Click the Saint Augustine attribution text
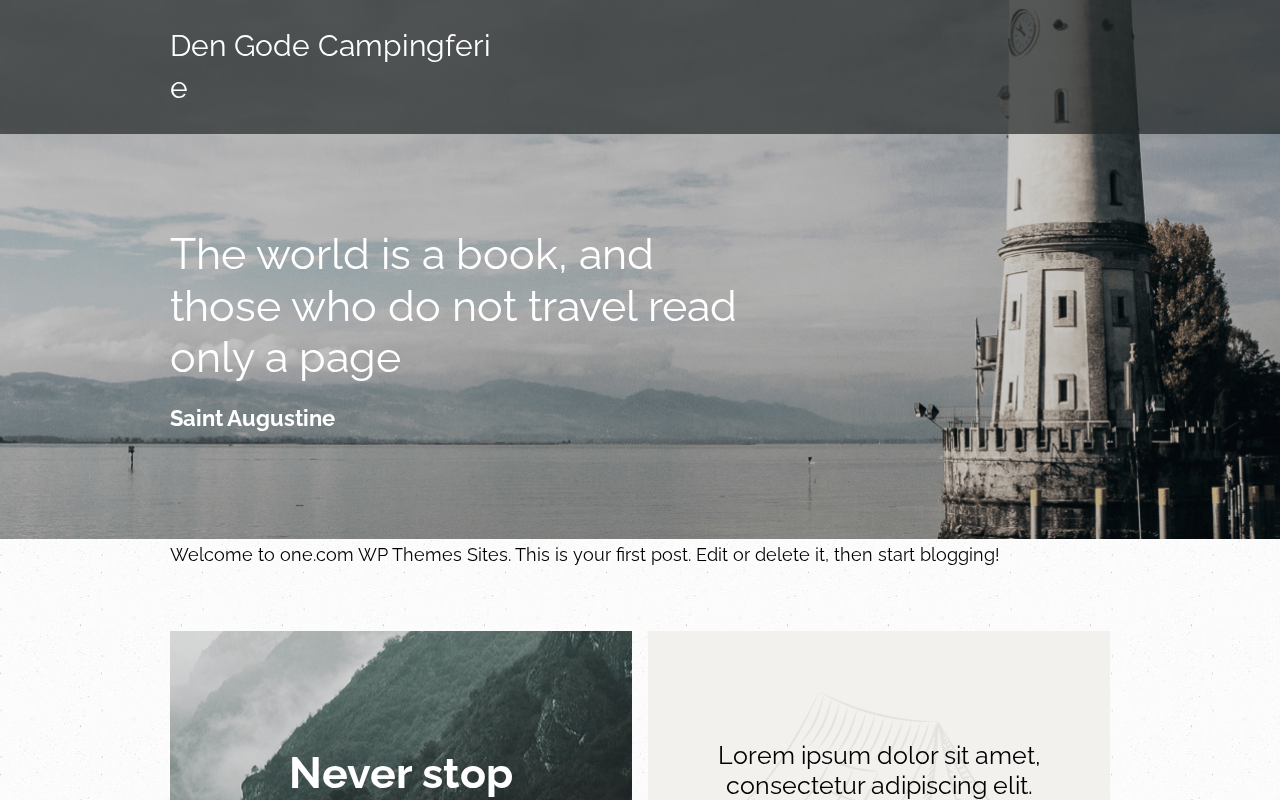 [252, 418]
